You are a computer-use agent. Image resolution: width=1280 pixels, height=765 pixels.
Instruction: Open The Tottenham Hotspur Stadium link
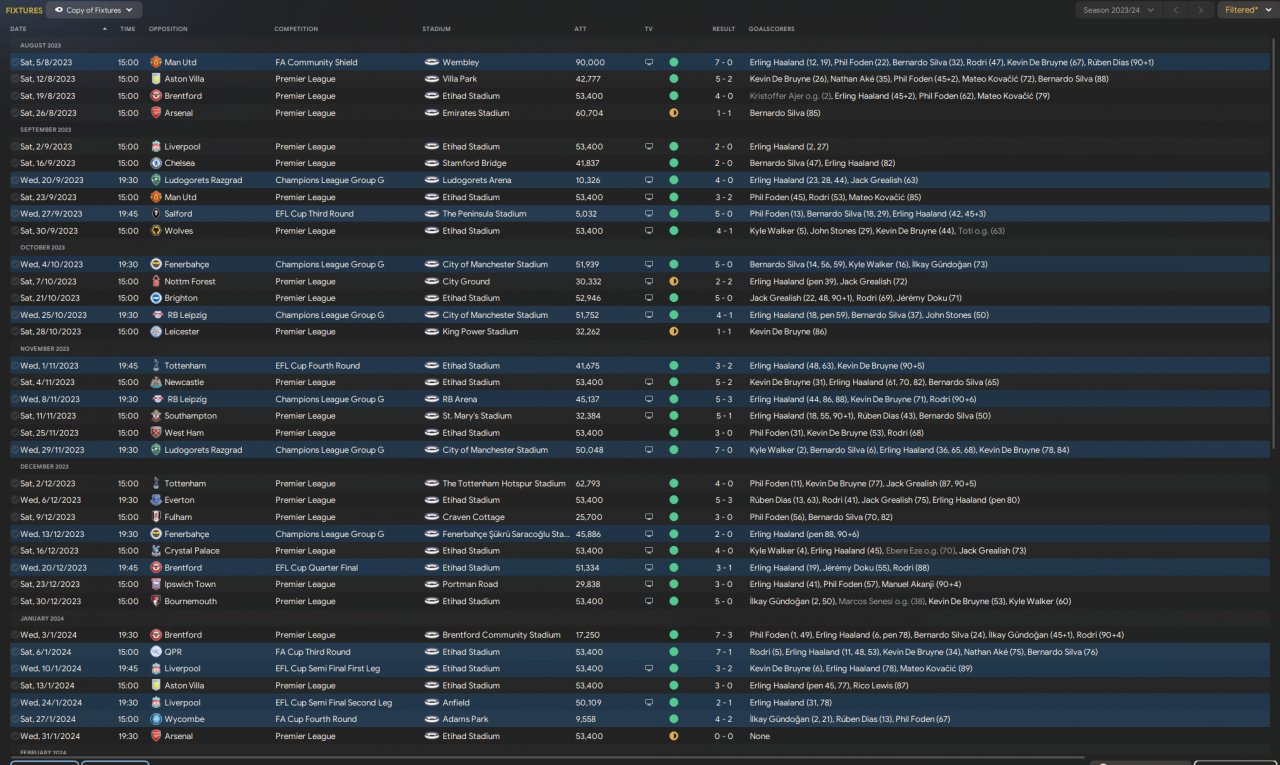click(504, 483)
